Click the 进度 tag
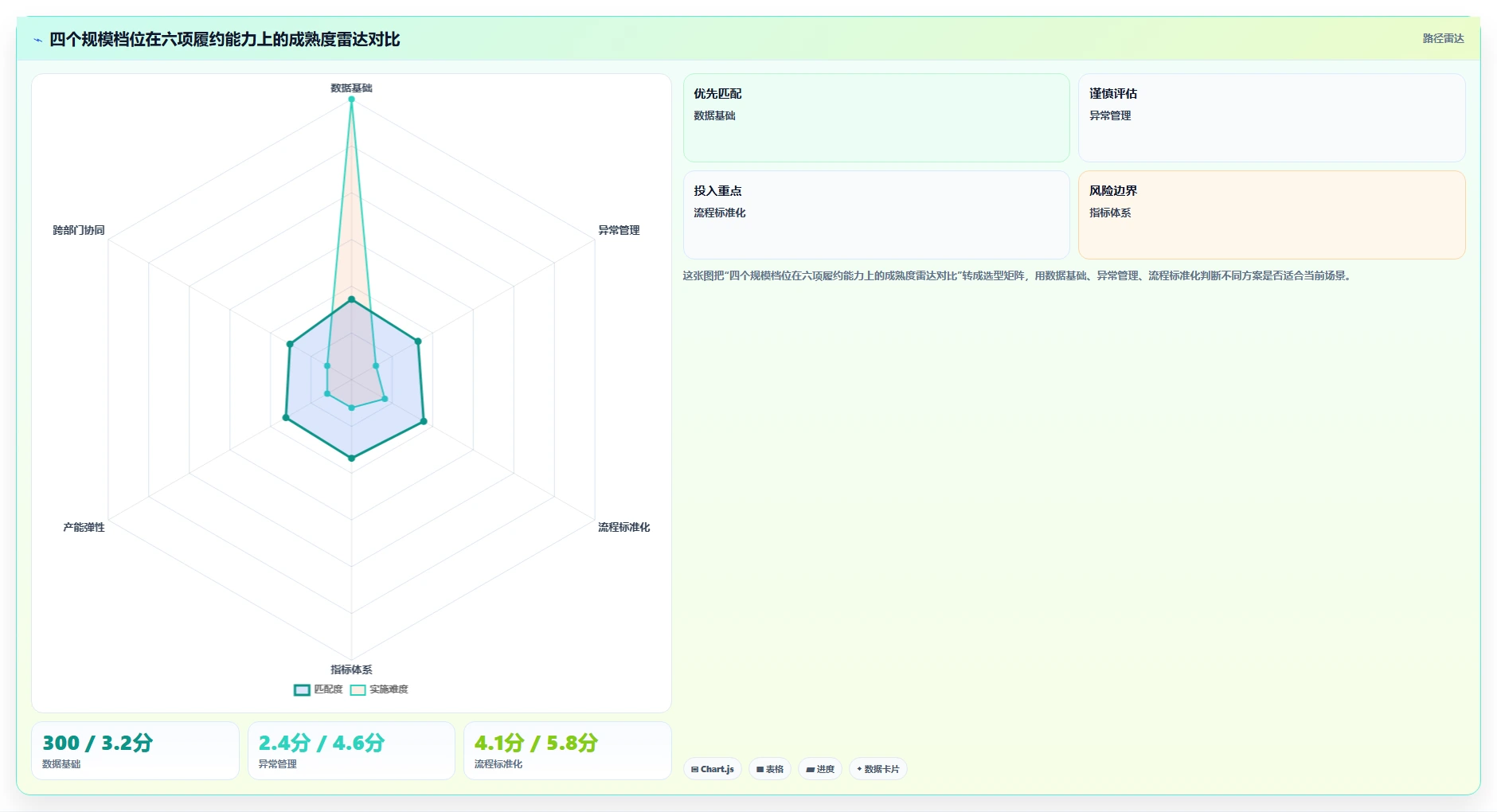This screenshot has height=812, width=1497. [x=820, y=769]
